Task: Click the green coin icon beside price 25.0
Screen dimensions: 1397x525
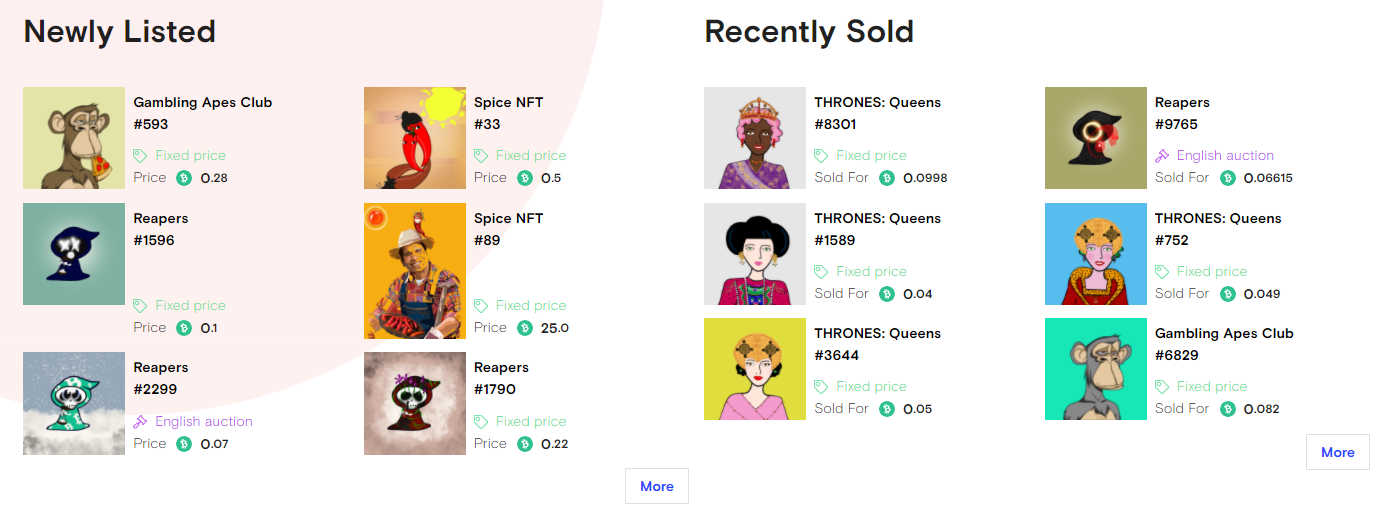Action: point(525,328)
